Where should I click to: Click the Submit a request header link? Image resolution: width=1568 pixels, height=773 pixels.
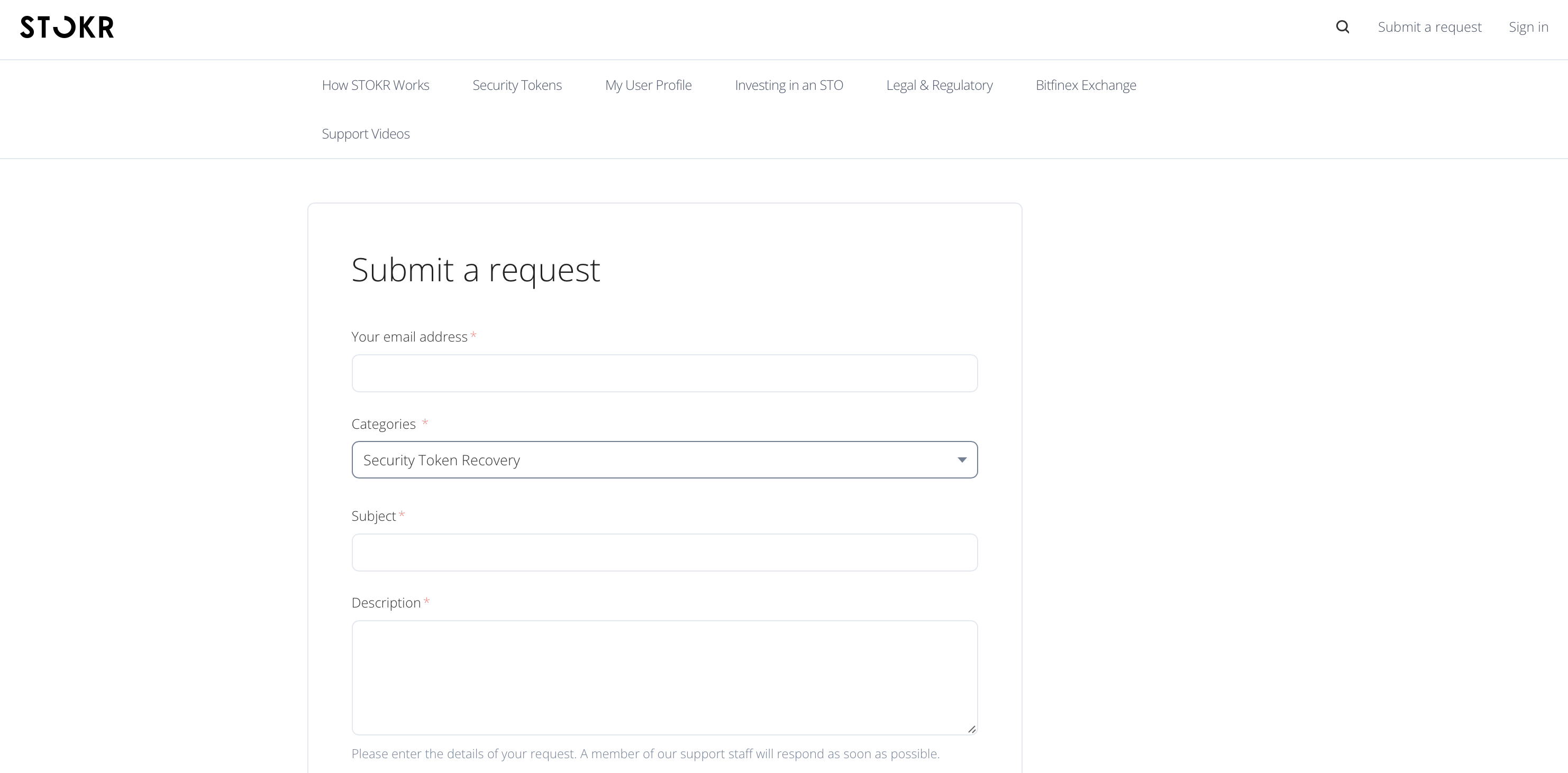pos(1429,27)
